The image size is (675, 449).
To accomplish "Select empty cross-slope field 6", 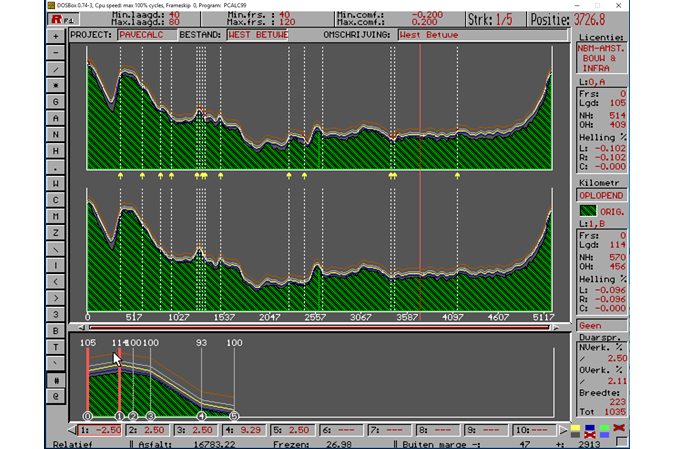I will (341, 430).
